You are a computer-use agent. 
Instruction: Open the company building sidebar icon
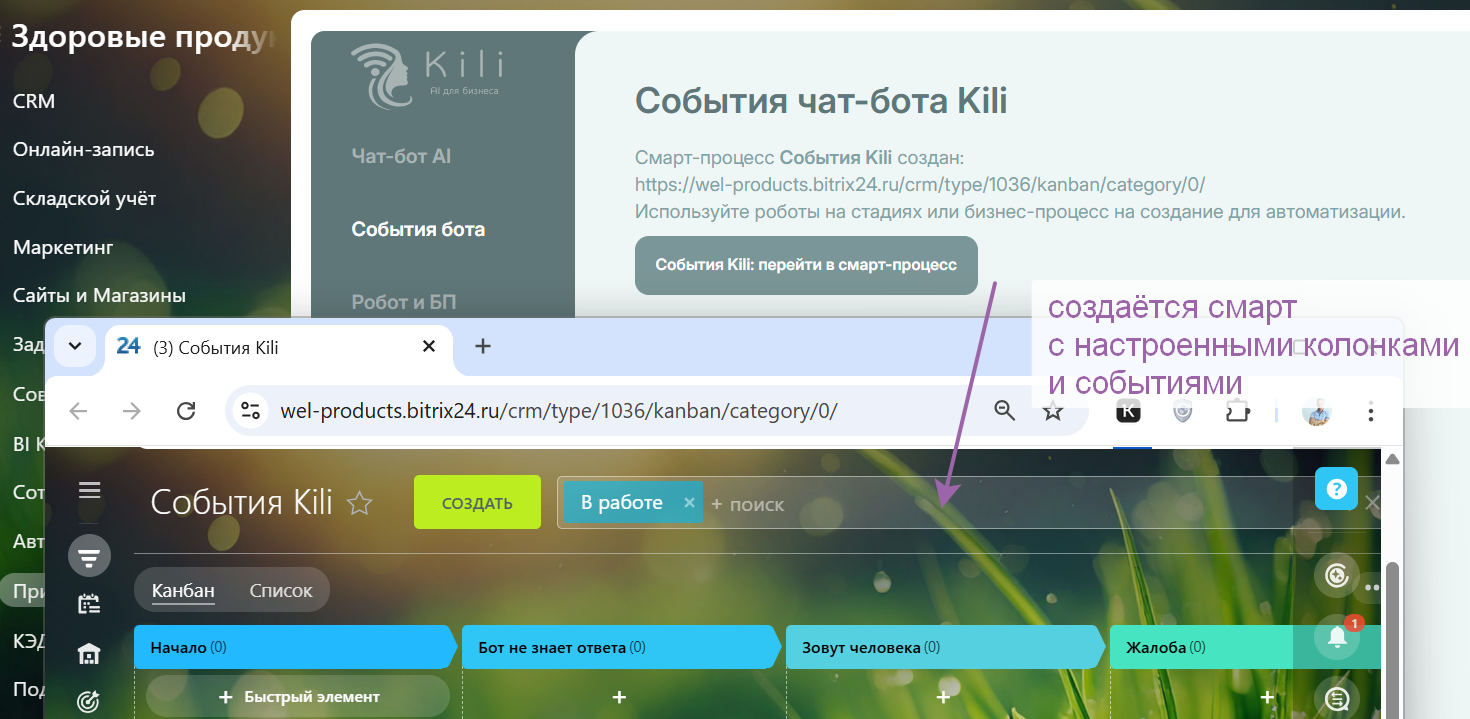89,654
